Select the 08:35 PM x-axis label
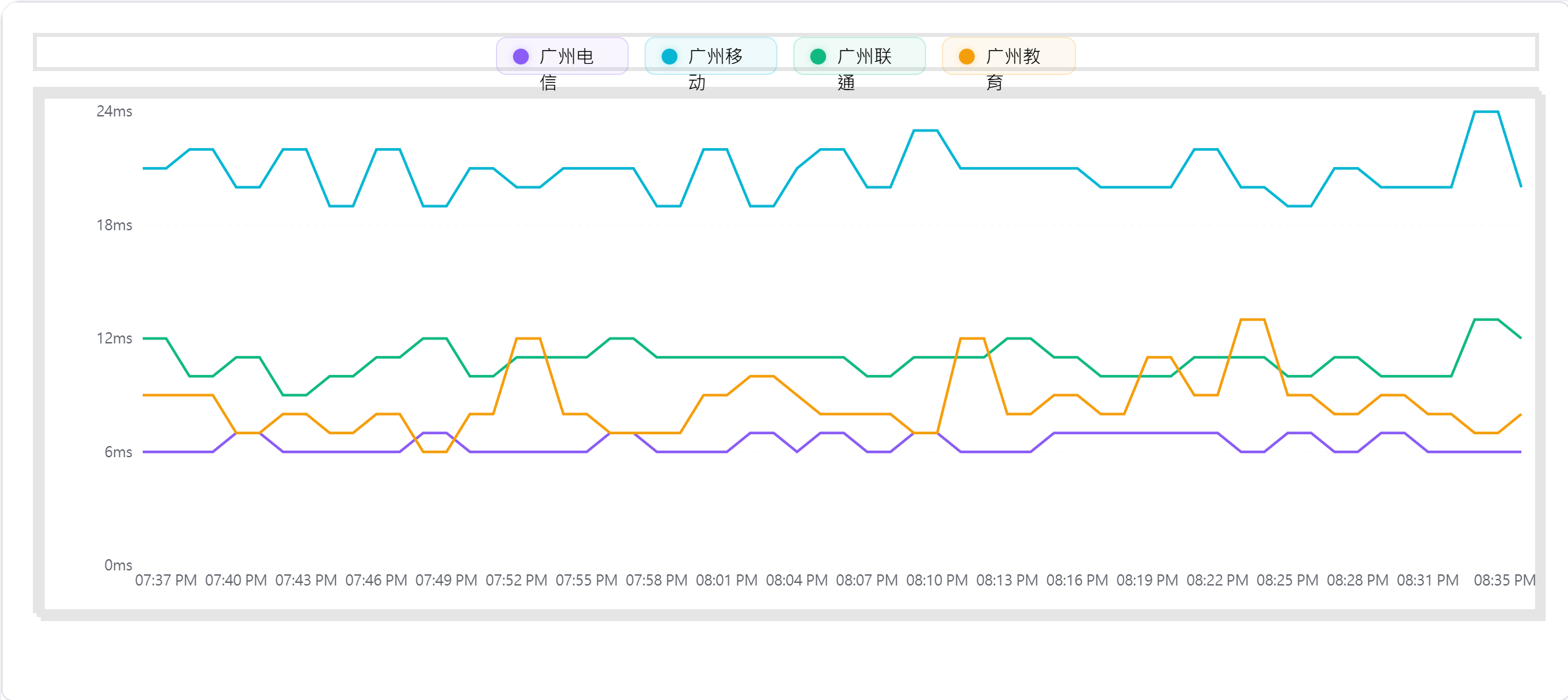Image resolution: width=1568 pixels, height=700 pixels. tap(1504, 580)
